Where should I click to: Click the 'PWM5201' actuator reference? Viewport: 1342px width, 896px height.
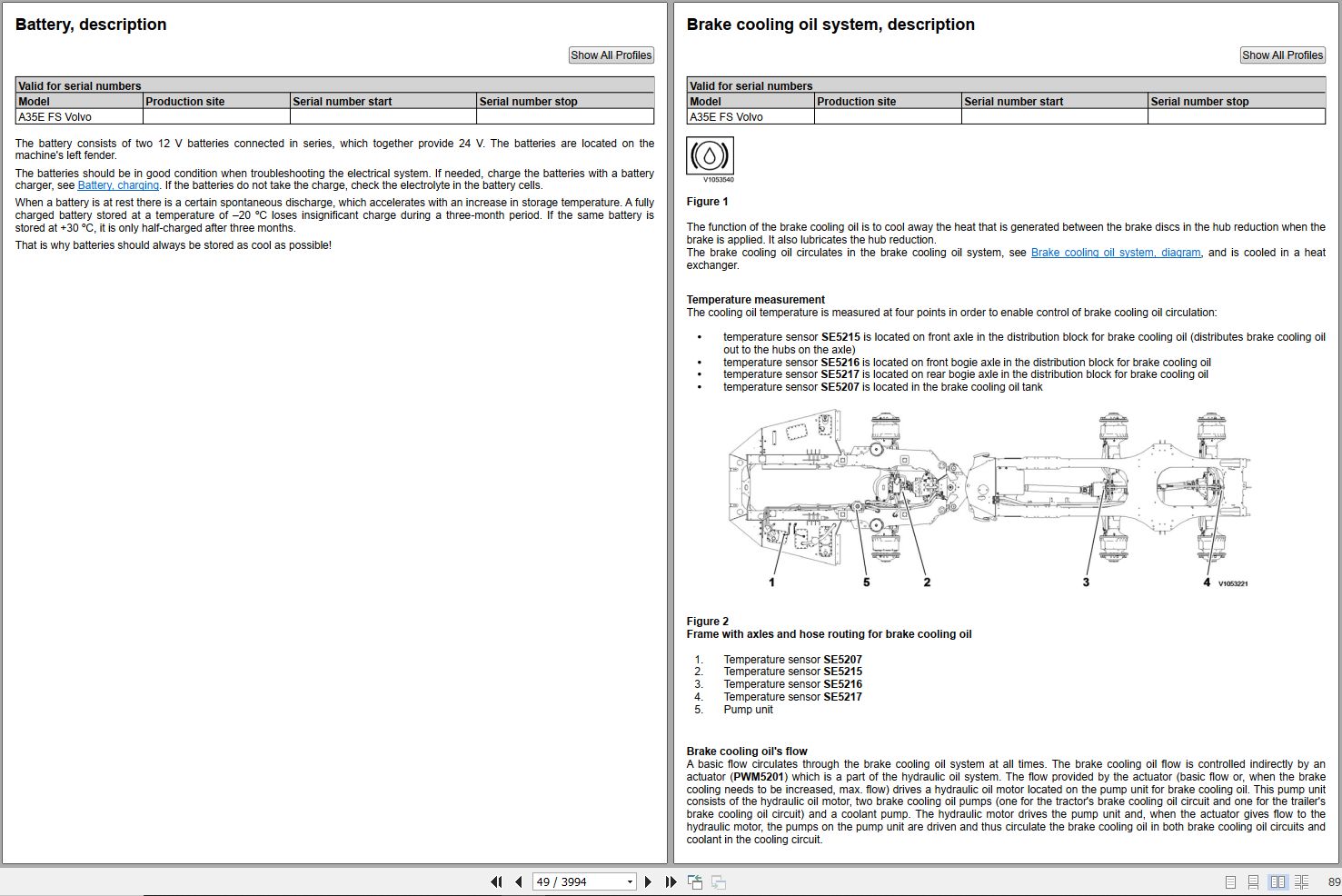[x=759, y=777]
